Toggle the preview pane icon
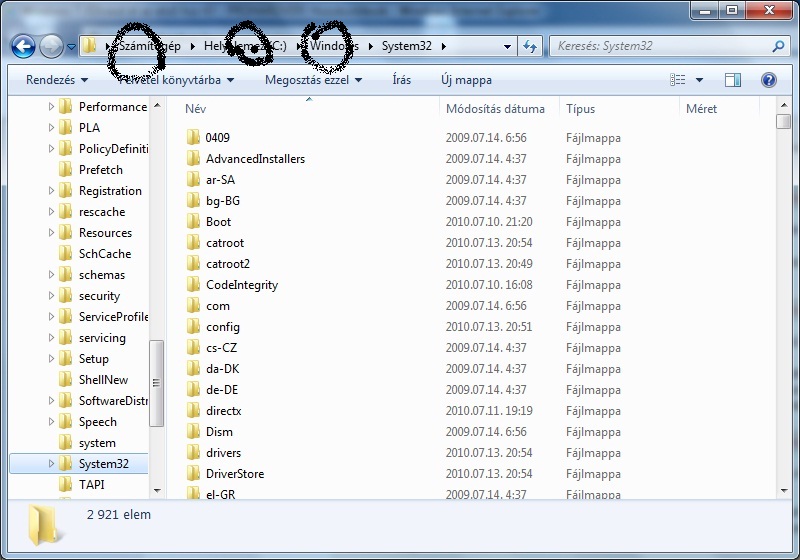This screenshot has height=560, width=800. pos(733,80)
